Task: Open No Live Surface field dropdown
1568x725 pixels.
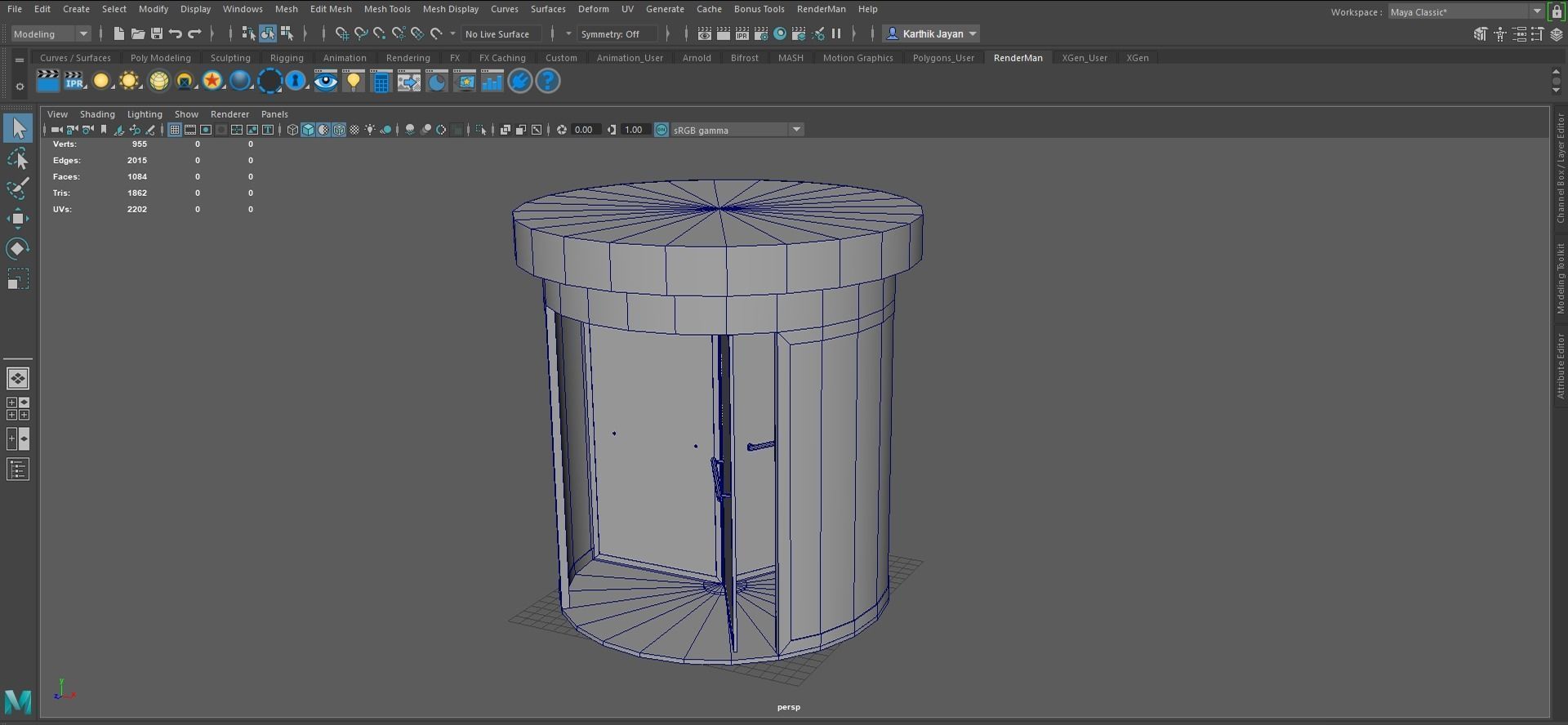Action: 501,33
